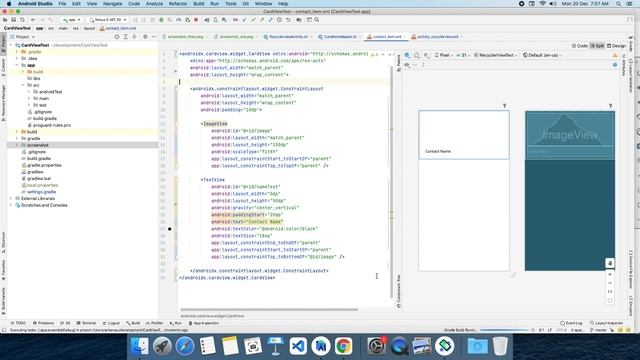640x360 pixels.
Task: Expand the External Libraries tree node
Action: tap(11, 198)
